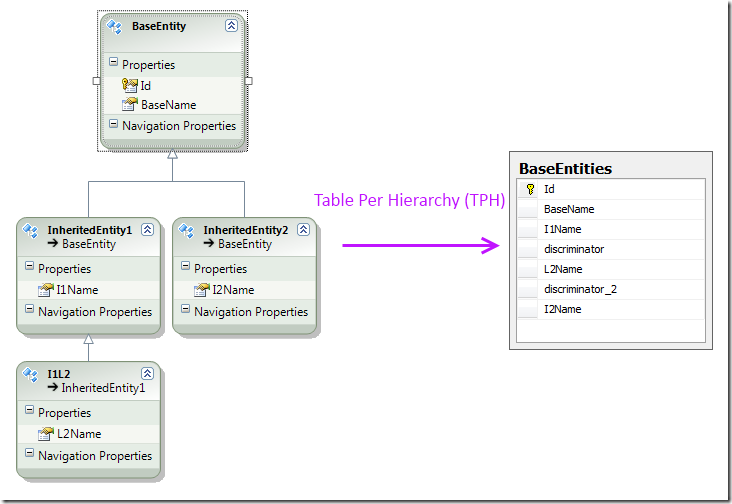The image size is (732, 504).
Task: Collapse the InheritedEntity1 shape with chevron button
Action: click(x=148, y=229)
